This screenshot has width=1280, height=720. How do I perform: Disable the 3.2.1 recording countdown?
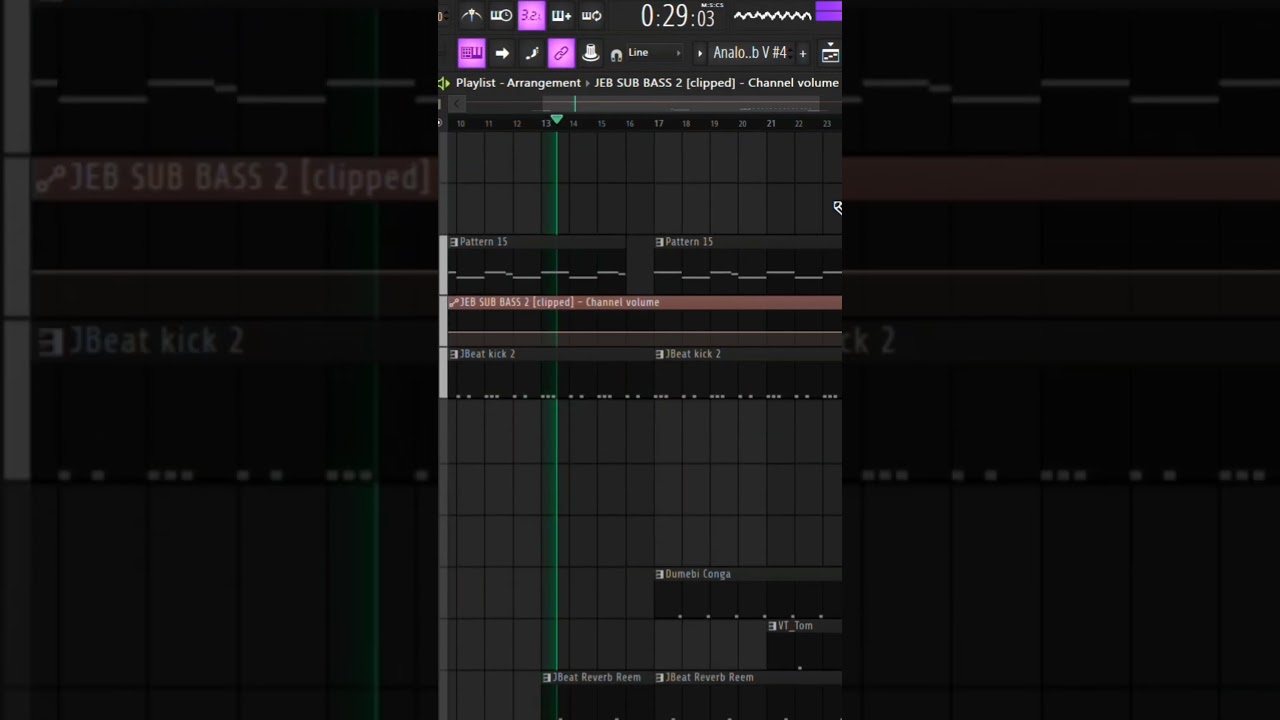pyautogui.click(x=531, y=15)
